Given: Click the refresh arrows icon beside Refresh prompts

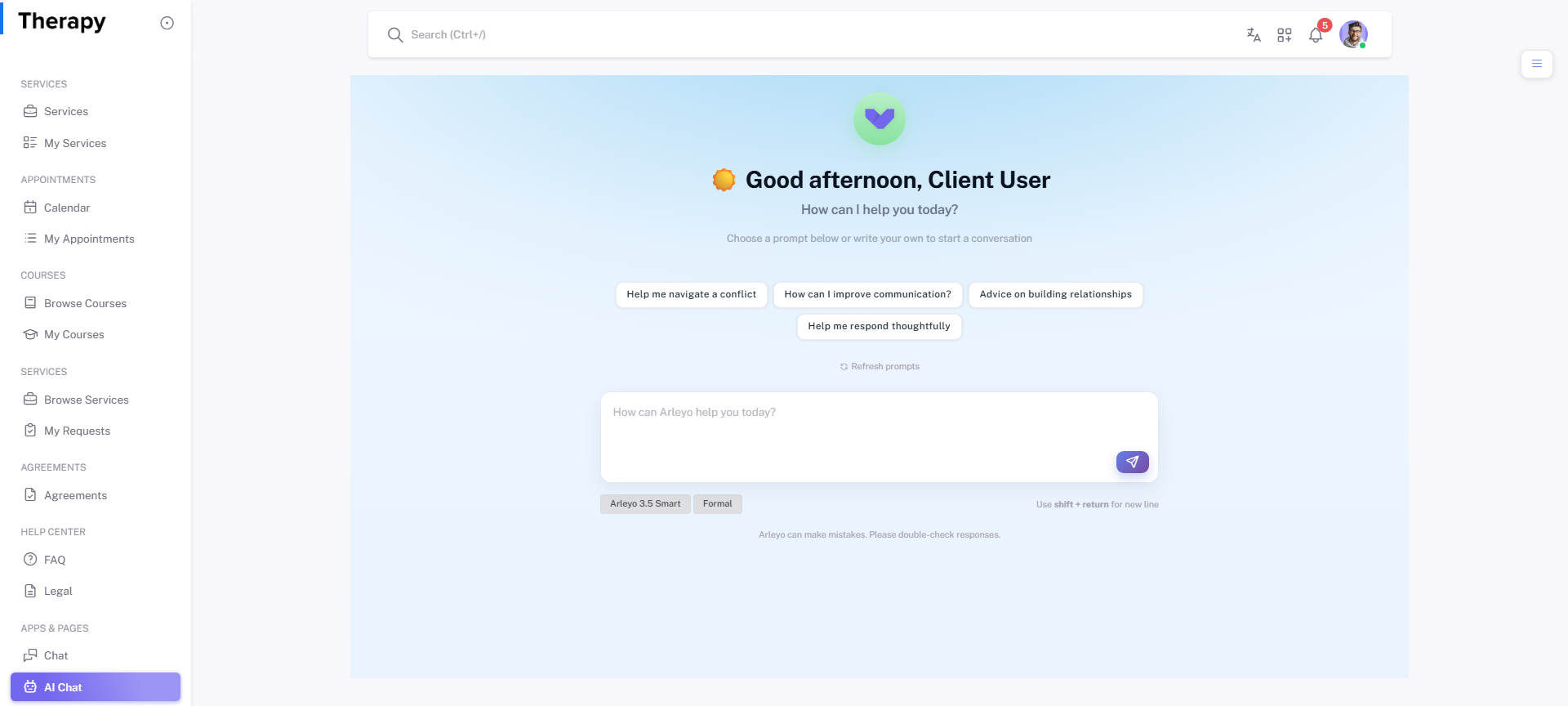Looking at the screenshot, I should pyautogui.click(x=844, y=367).
